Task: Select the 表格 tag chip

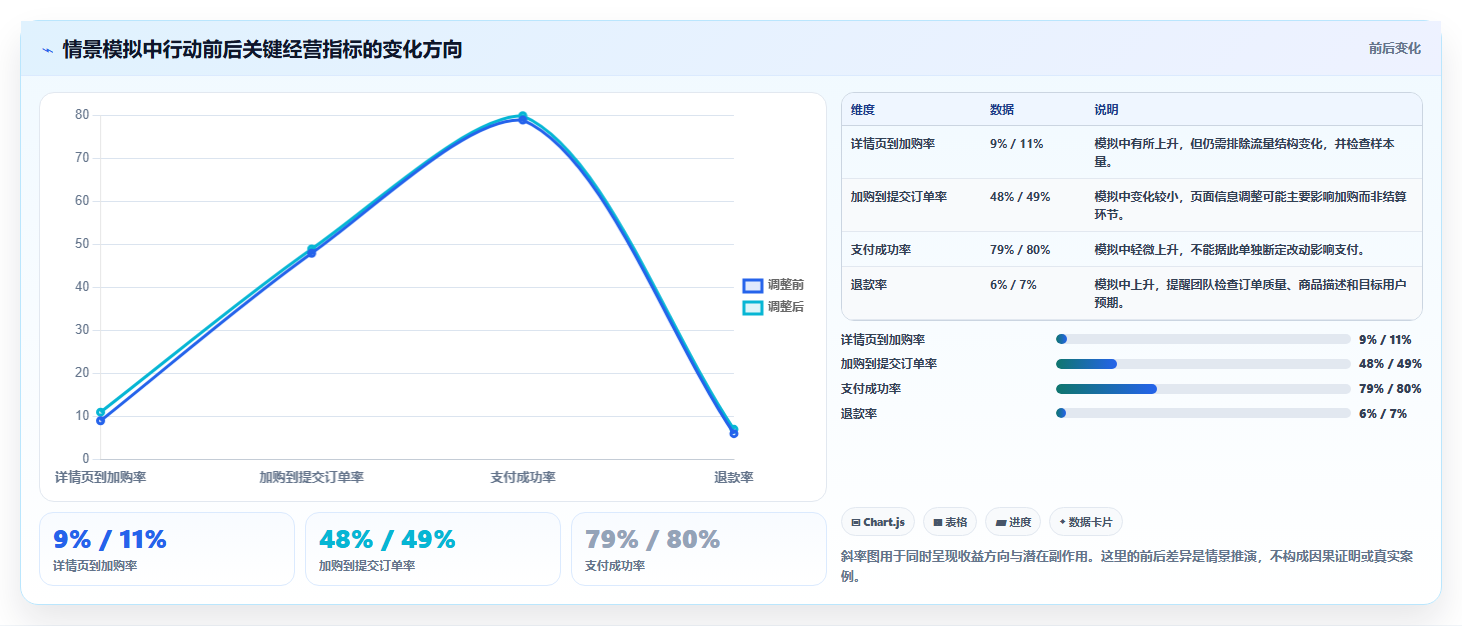Action: (x=950, y=522)
